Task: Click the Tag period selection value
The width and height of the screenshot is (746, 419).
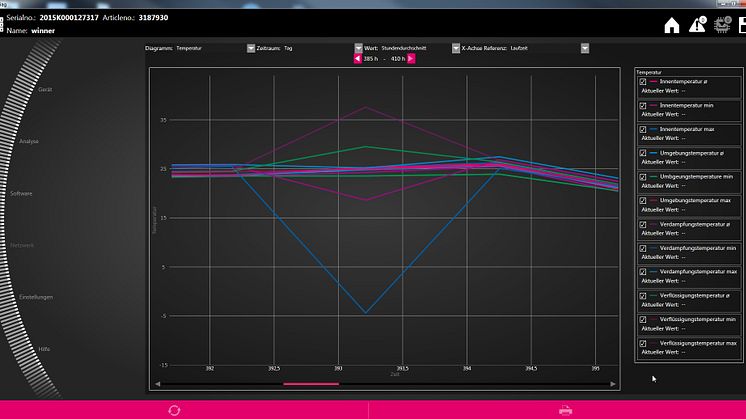Action: tap(288, 48)
